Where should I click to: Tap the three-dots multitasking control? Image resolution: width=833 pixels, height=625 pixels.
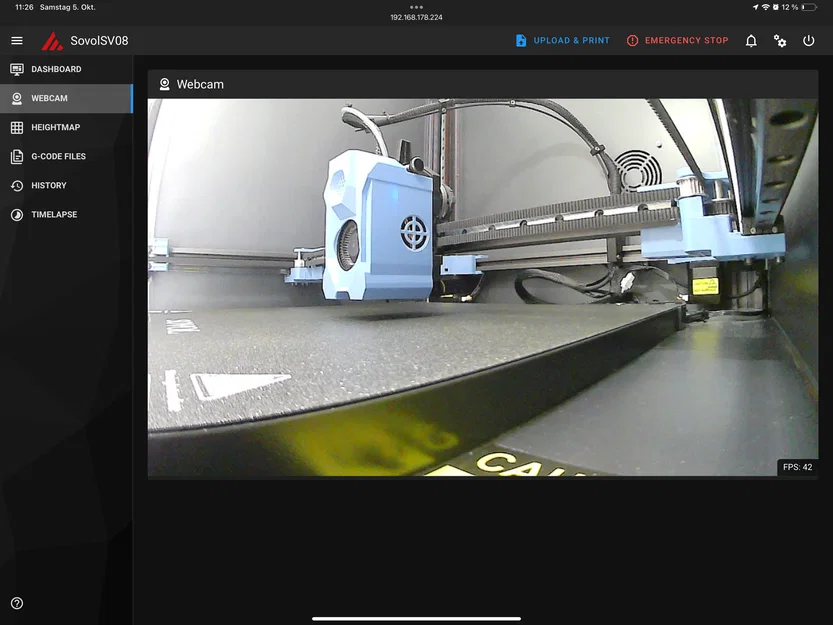click(x=416, y=7)
